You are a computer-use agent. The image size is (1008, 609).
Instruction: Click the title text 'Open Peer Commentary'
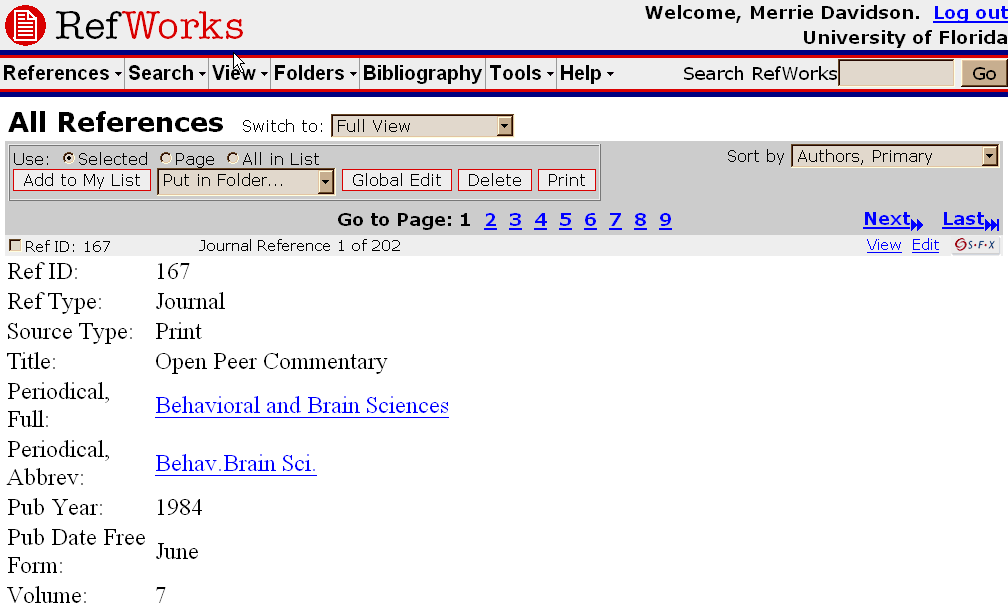click(271, 361)
